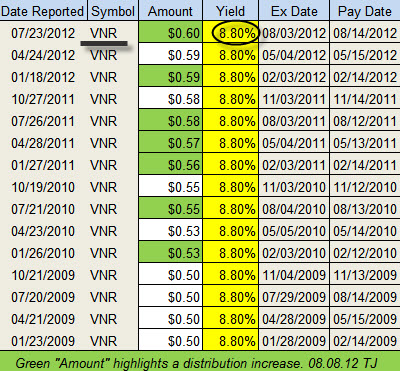This screenshot has height=371, width=400.
Task: Click the Date Reported column header
Action: [43, 11]
